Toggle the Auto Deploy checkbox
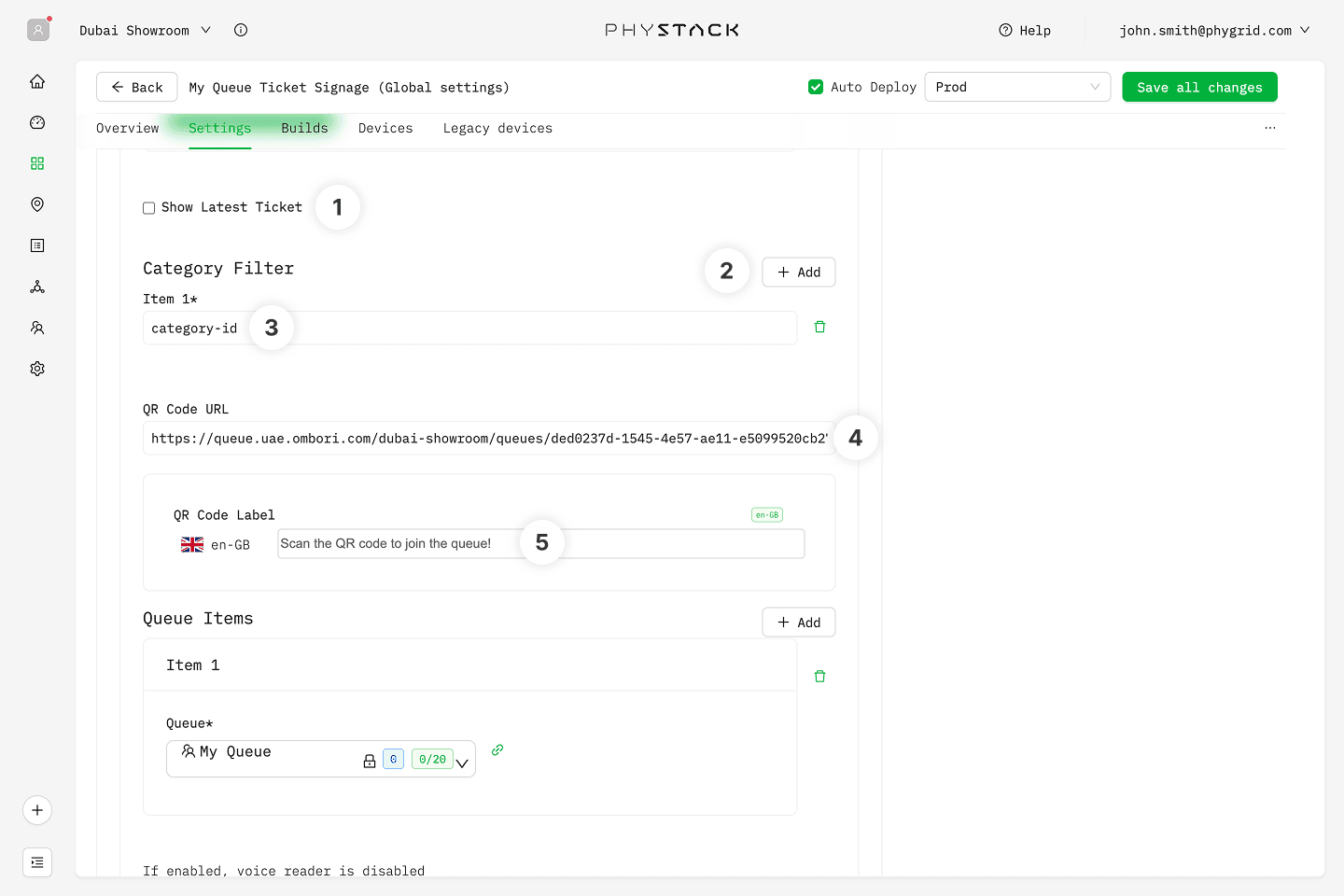The height and width of the screenshot is (896, 1344). [816, 87]
